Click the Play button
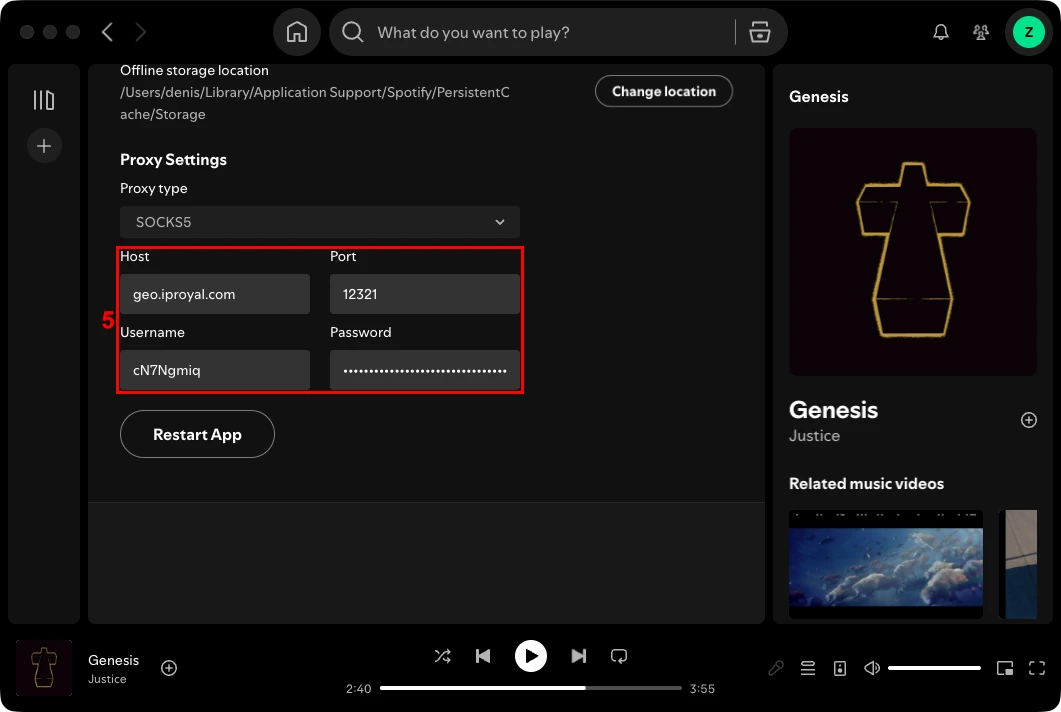Viewport: 1061px width, 712px height. 531,656
